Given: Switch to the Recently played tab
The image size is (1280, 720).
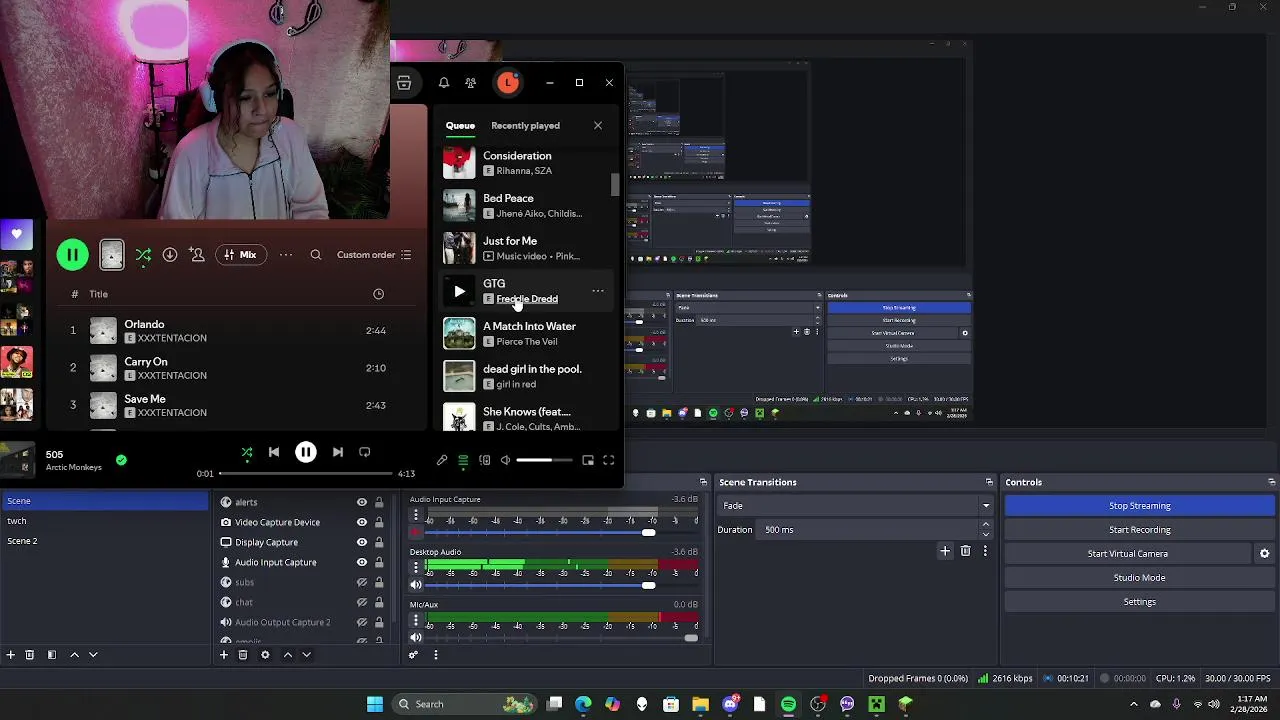Looking at the screenshot, I should click(525, 126).
